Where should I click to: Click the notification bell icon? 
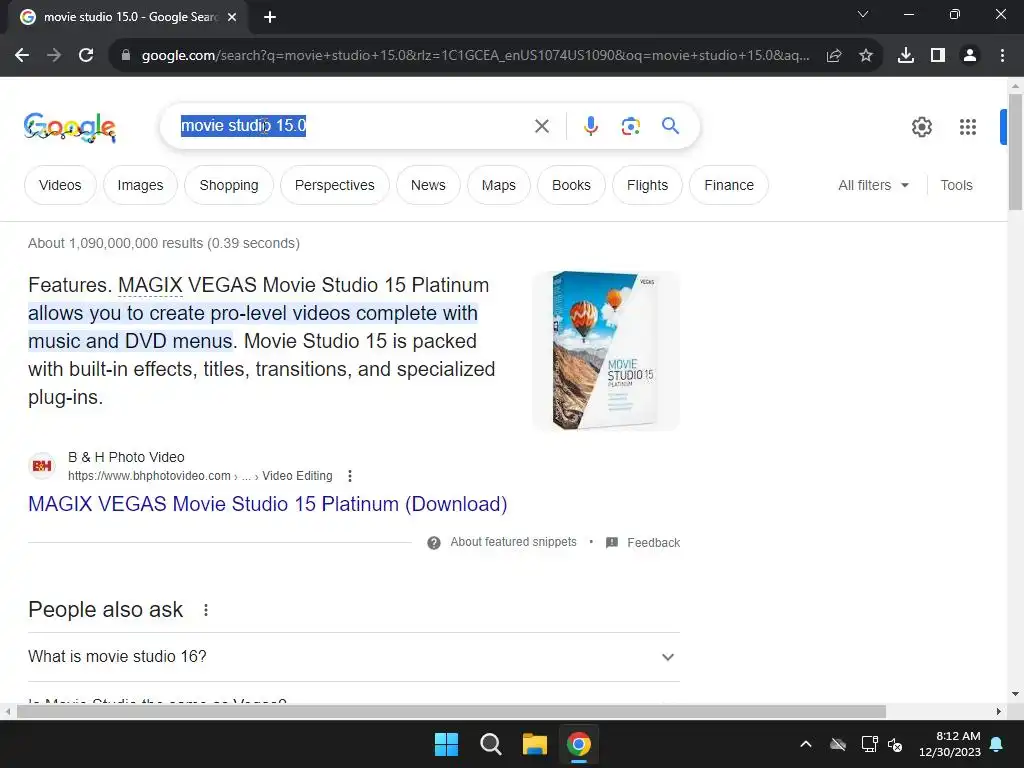coord(997,744)
